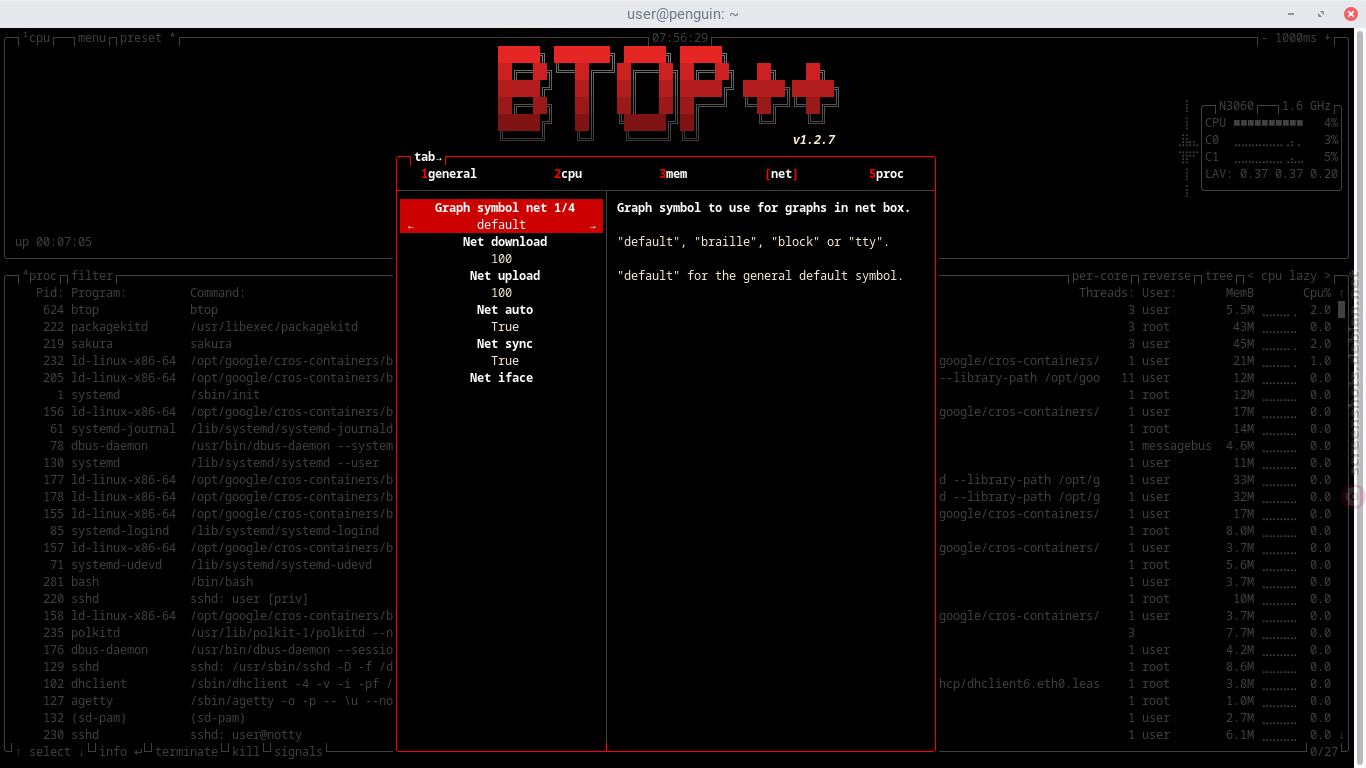
Task: Click the Threads: column header
Action: [1107, 293]
